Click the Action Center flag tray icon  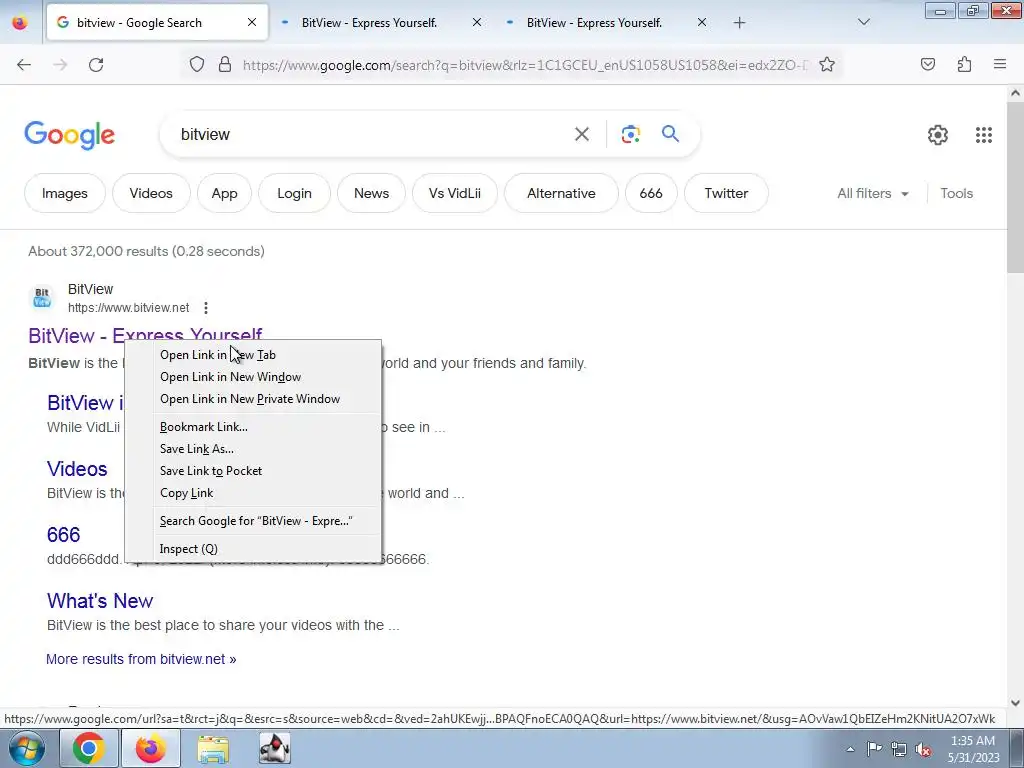[x=874, y=749]
